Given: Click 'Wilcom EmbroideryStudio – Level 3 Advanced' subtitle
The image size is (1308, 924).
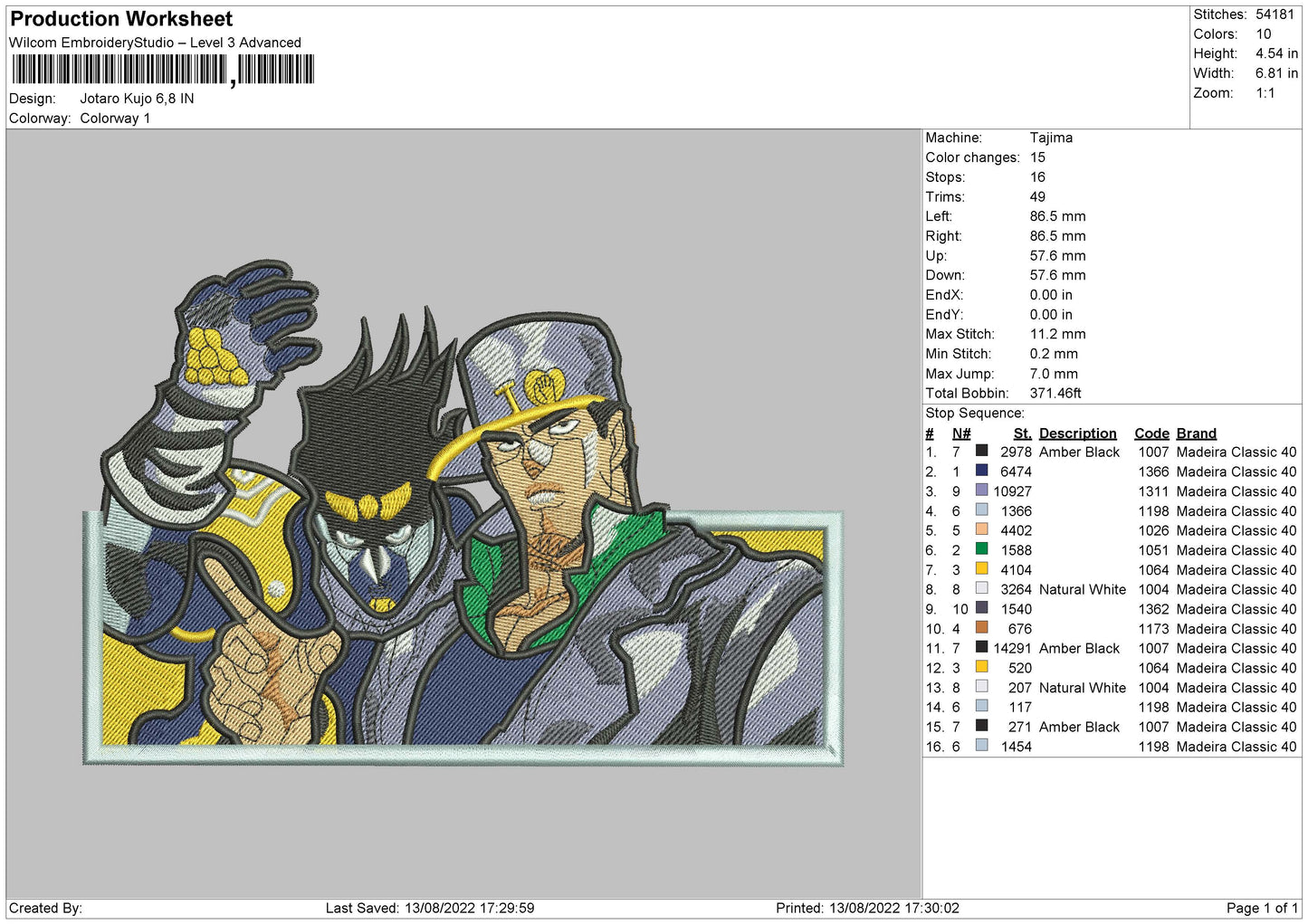Looking at the screenshot, I should point(155,43).
